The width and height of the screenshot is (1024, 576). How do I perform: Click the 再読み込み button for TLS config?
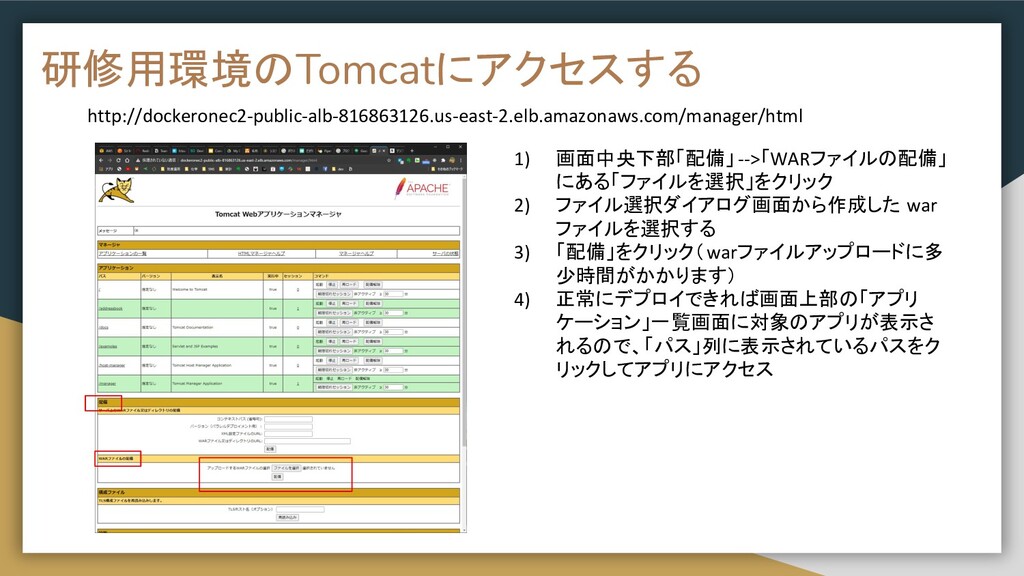click(287, 517)
